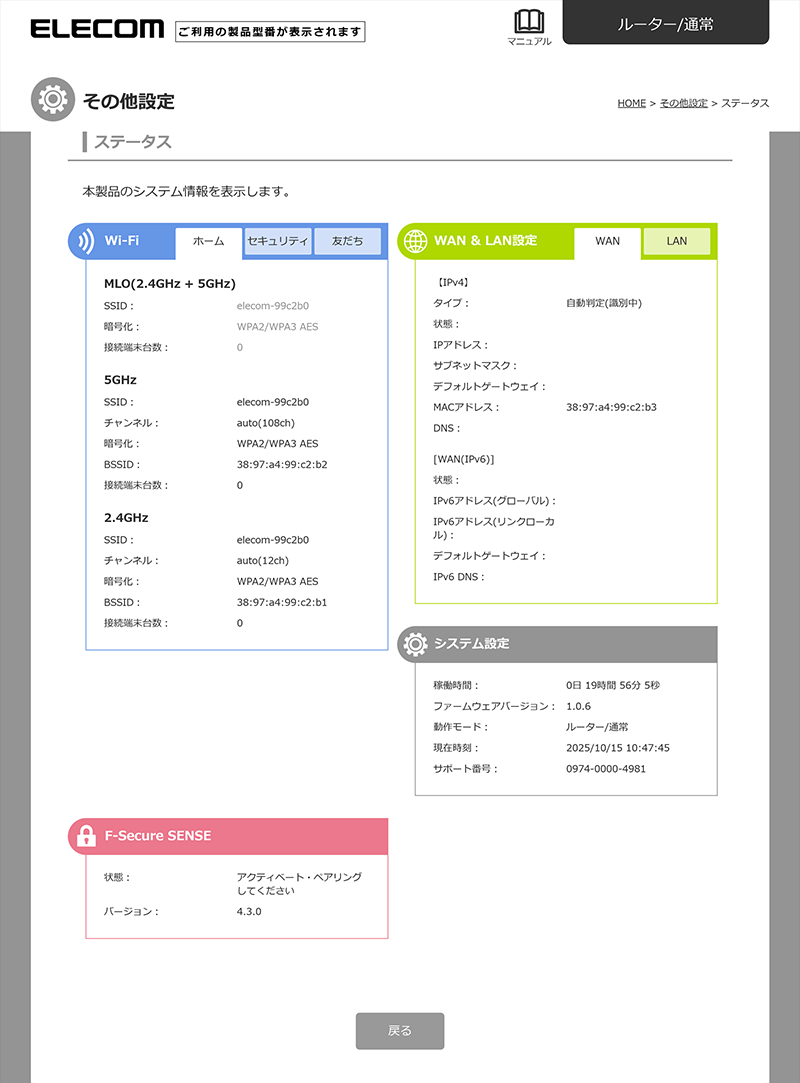800x1083 pixels.
Task: Select the ホーム Wi-Fi tab
Action: (208, 242)
